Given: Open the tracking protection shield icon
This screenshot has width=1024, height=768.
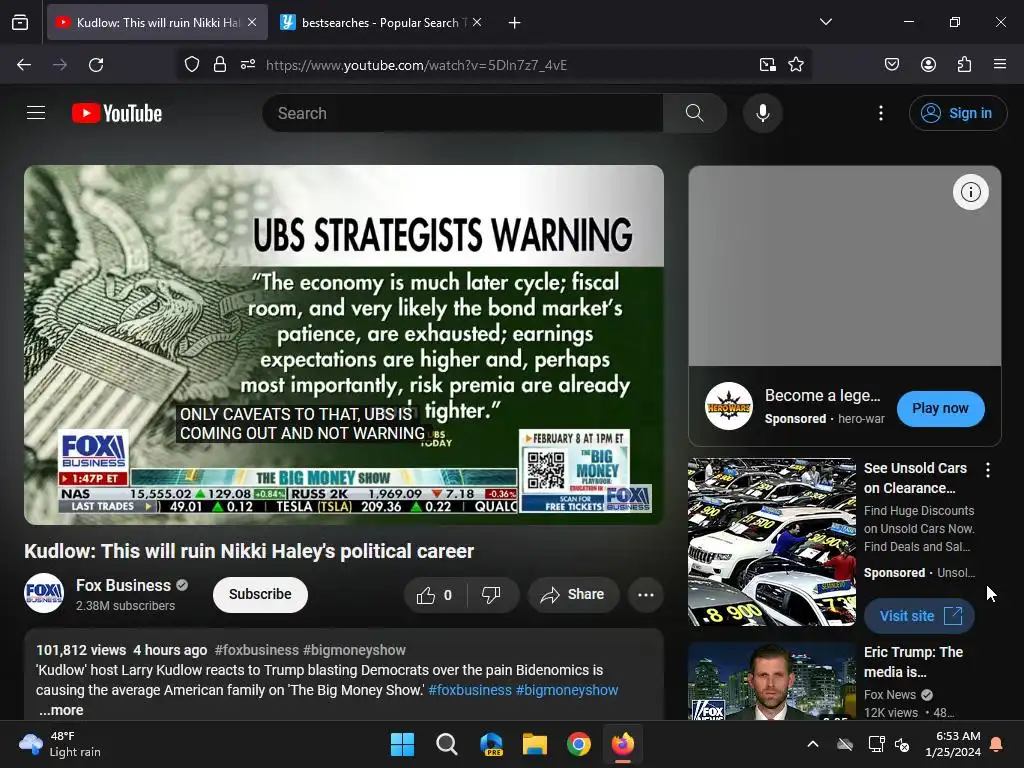Looking at the screenshot, I should point(191,65).
